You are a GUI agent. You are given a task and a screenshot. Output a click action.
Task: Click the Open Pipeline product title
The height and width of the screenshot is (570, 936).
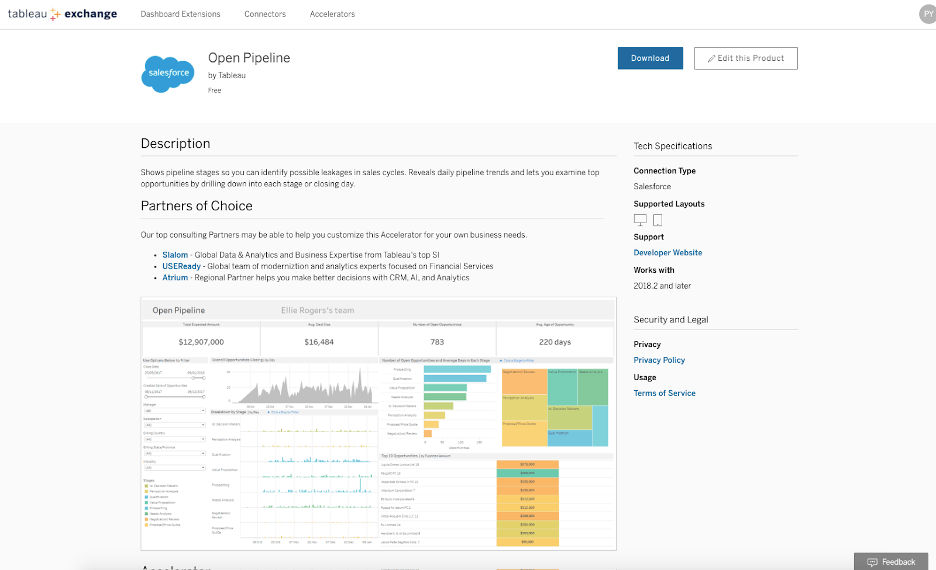coord(249,58)
